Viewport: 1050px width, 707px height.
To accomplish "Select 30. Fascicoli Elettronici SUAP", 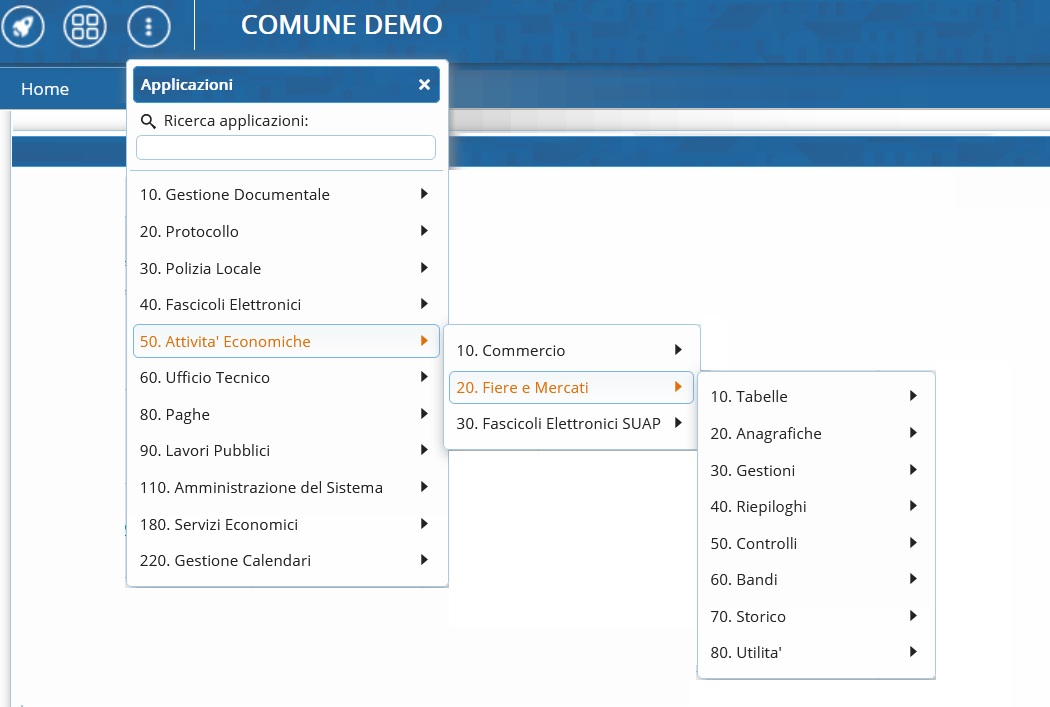I will (558, 423).
